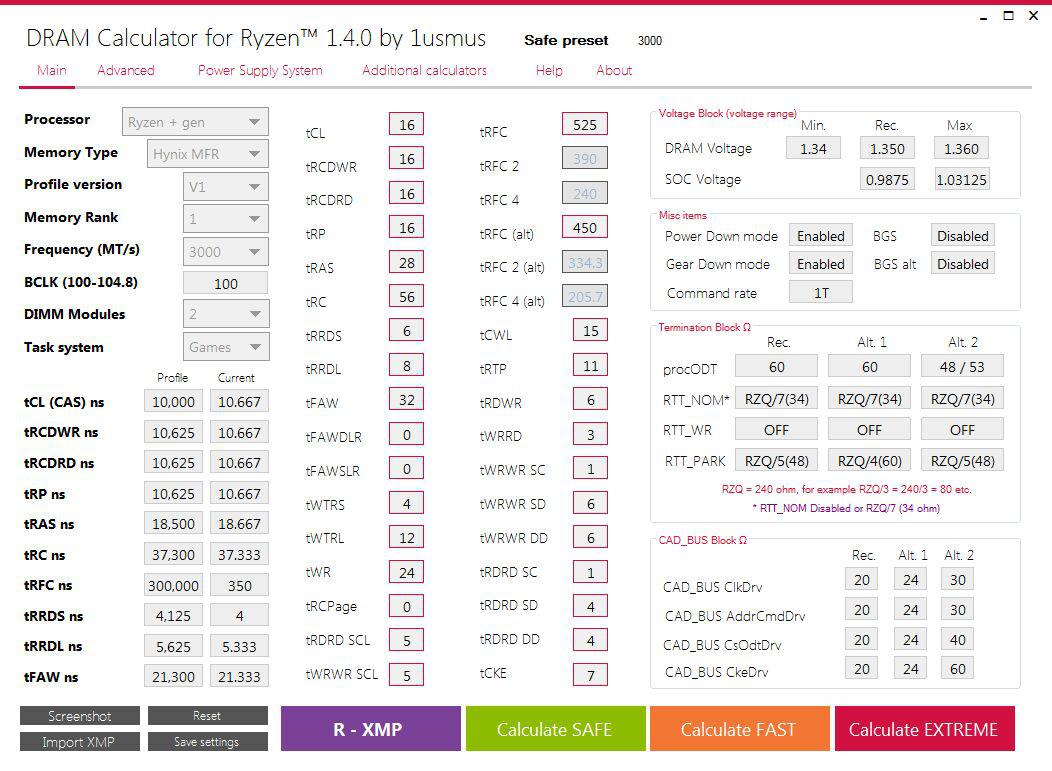Click the procODT Alt. 2 value 48 / 53
1052x771 pixels.
click(x=962, y=366)
